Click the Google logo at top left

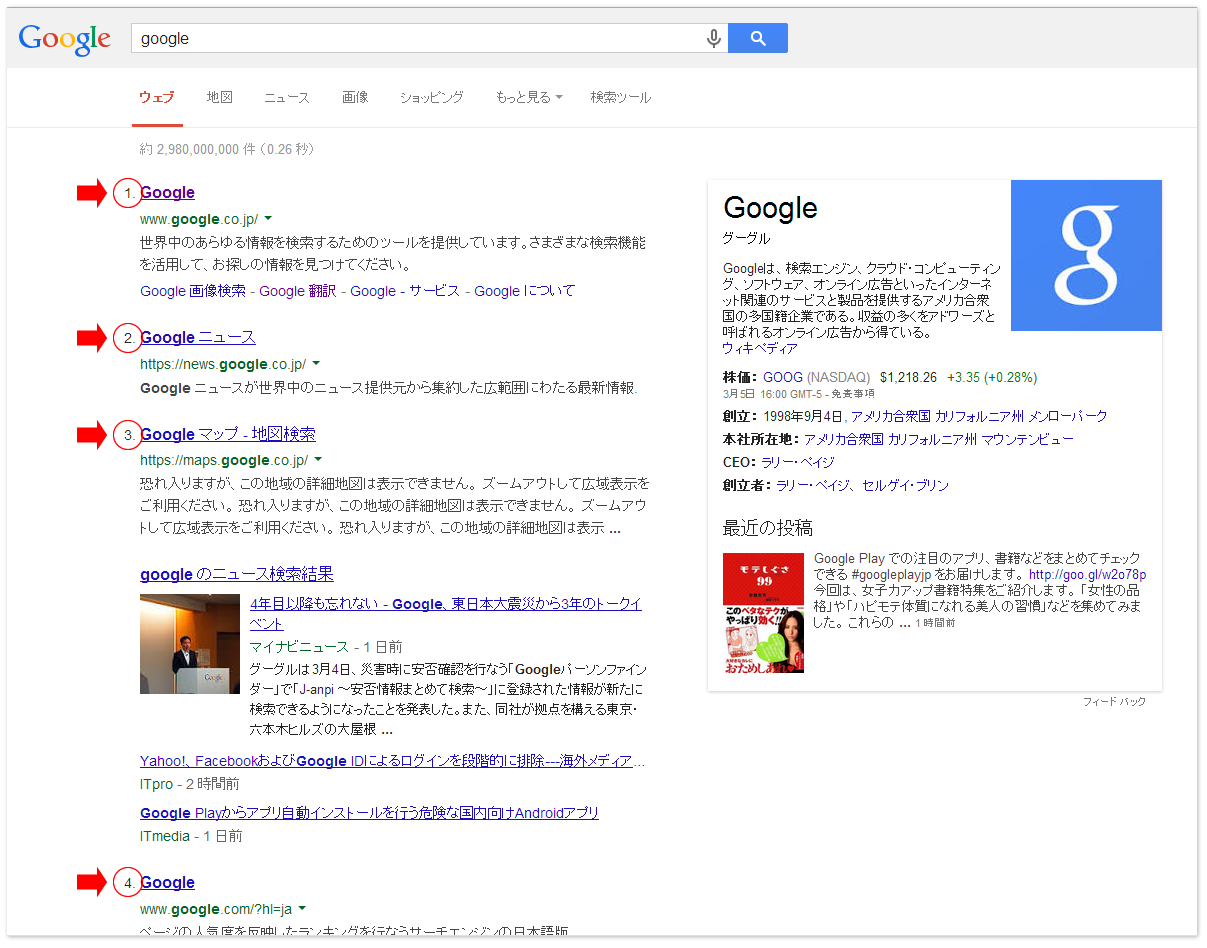coord(65,39)
